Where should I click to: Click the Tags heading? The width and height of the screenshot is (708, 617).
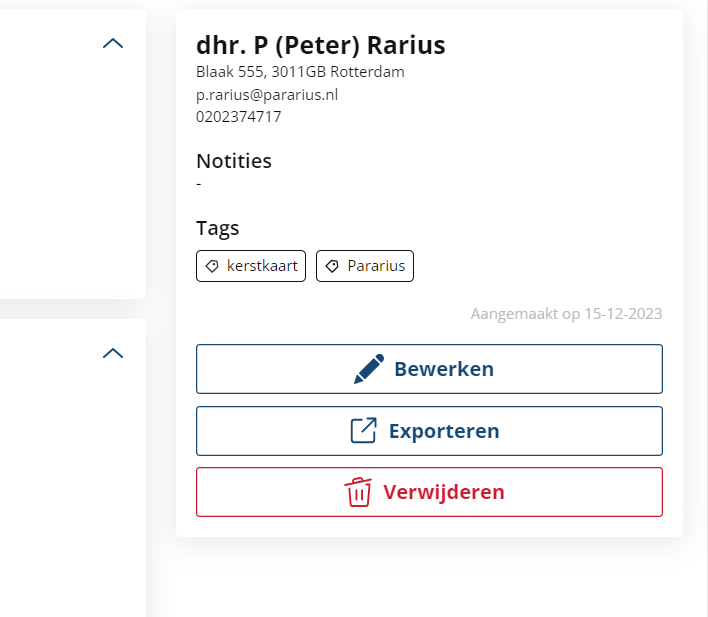coord(218,229)
